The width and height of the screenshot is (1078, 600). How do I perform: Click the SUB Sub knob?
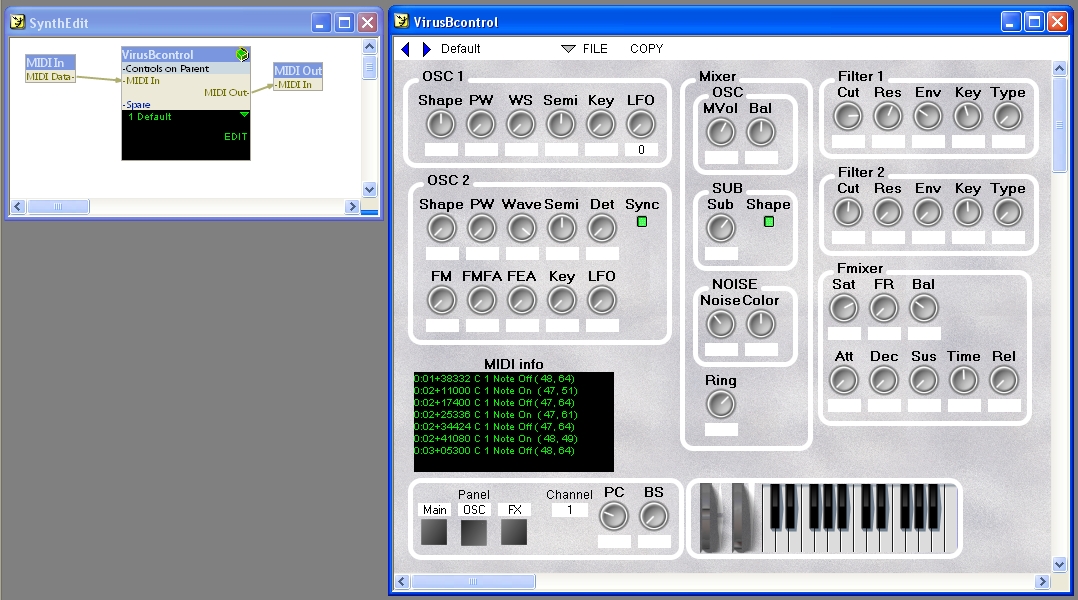pyautogui.click(x=720, y=228)
